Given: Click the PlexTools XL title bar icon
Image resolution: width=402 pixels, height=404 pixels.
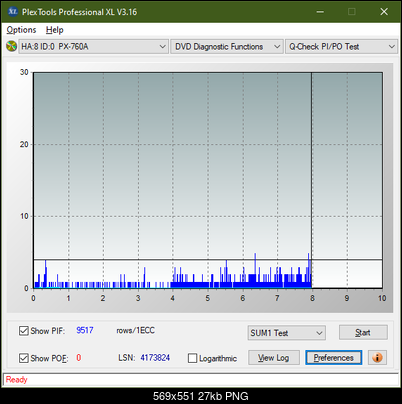Looking at the screenshot, I should point(12,12).
